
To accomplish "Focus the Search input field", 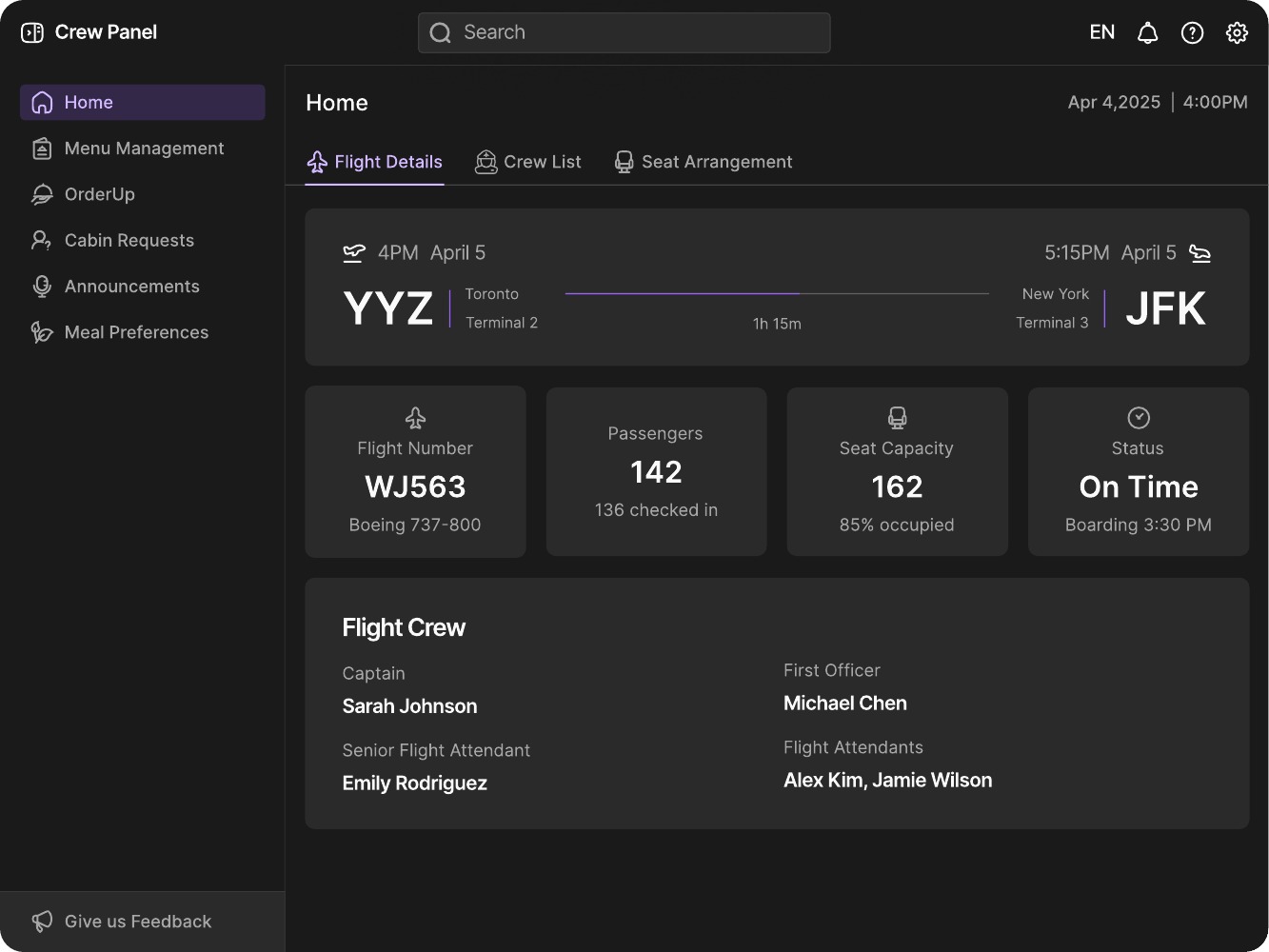I will point(625,32).
